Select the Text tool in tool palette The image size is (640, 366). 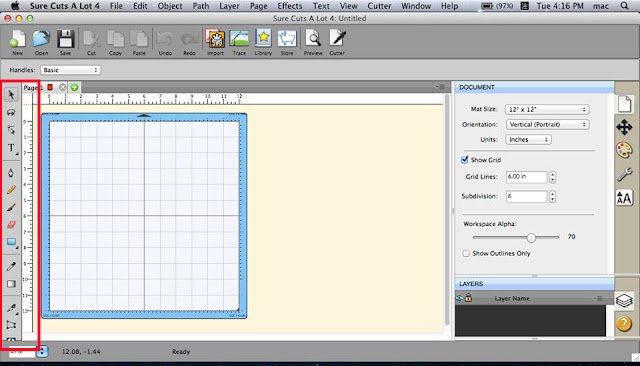[11, 148]
